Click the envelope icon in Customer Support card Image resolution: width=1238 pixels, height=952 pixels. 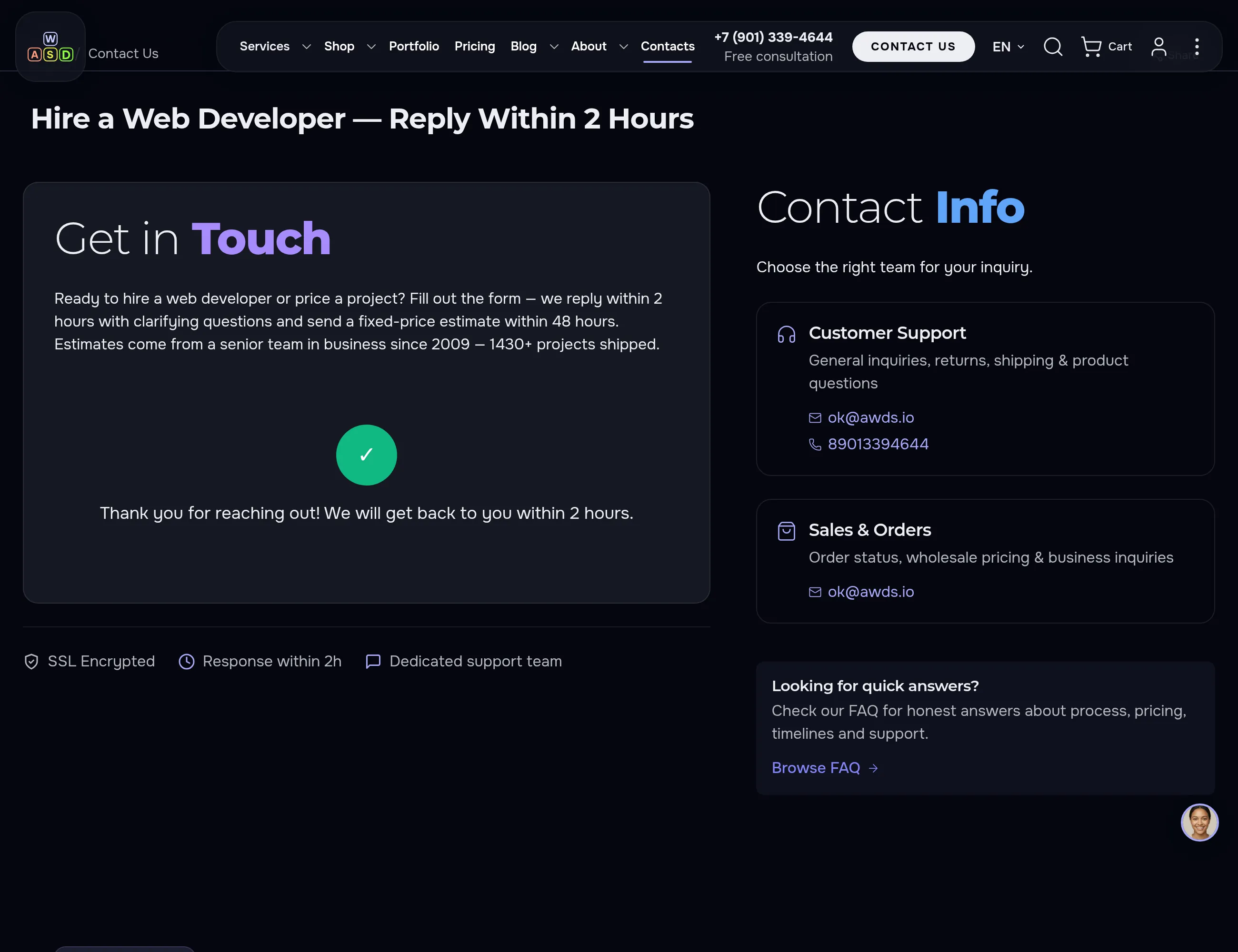(815, 417)
